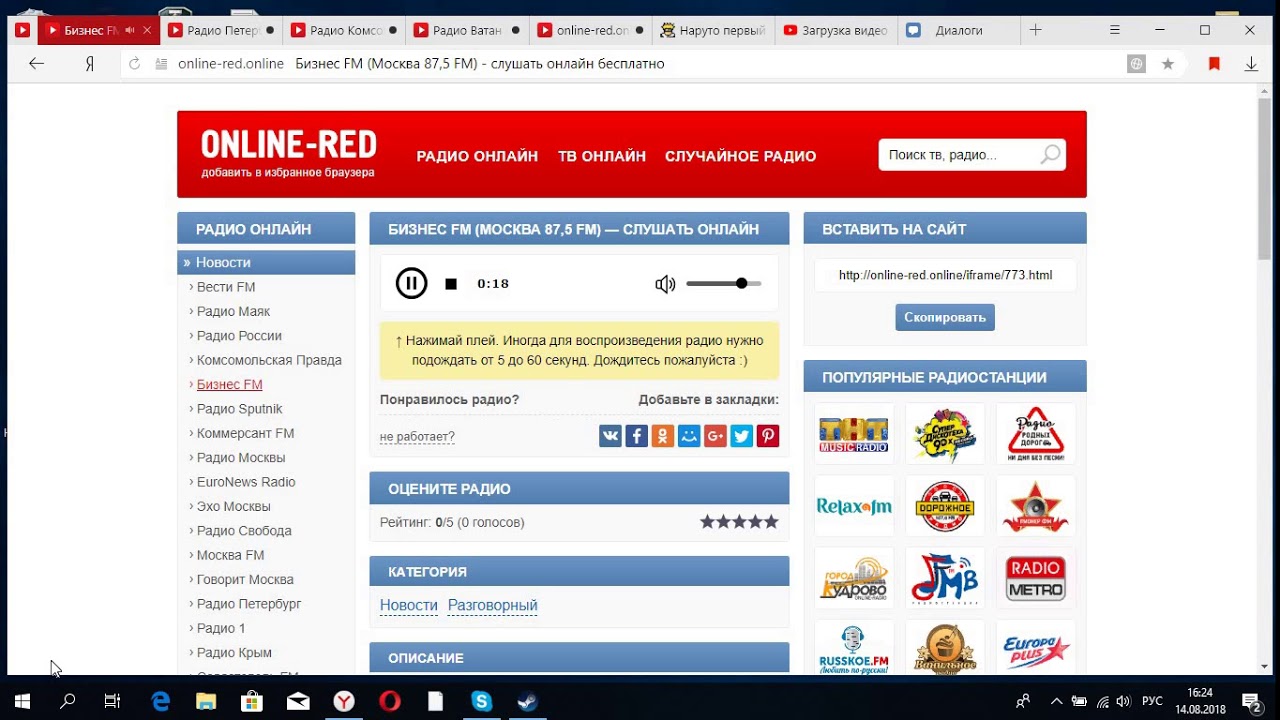Select the Новости sidebar category
The image size is (1280, 720).
pos(266,262)
